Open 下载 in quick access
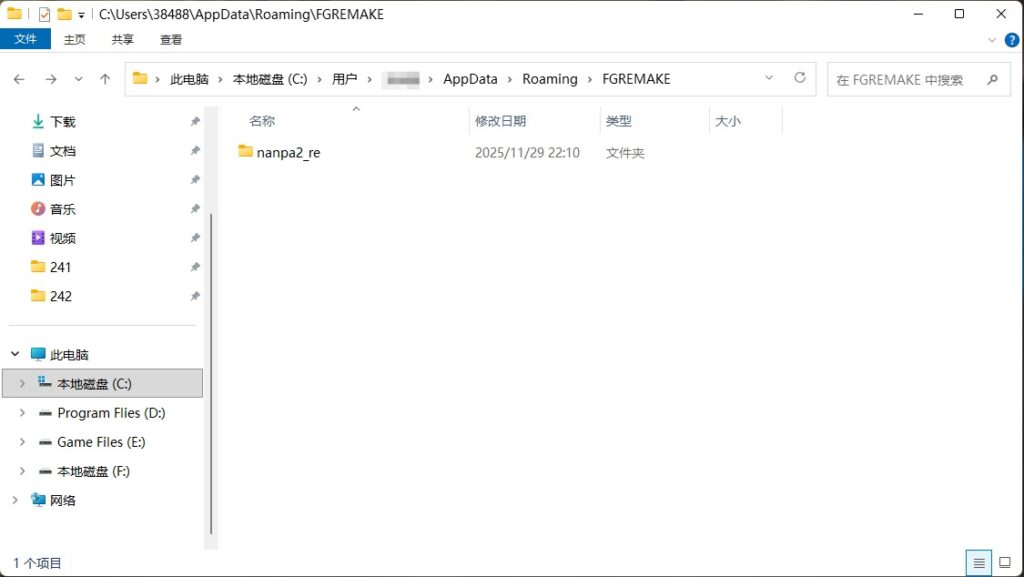The width and height of the screenshot is (1024, 577). tap(63, 121)
